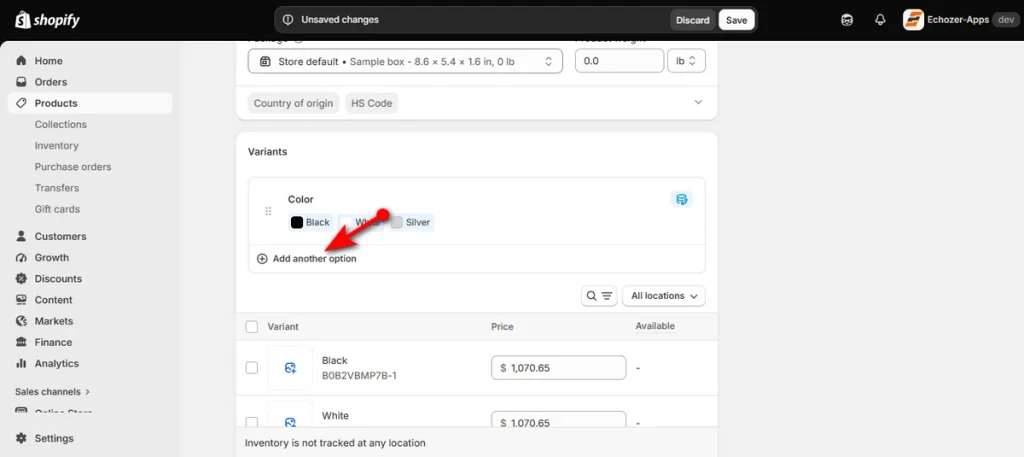The image size is (1024, 457).
Task: Click the Home icon in sidebar
Action: click(x=22, y=61)
